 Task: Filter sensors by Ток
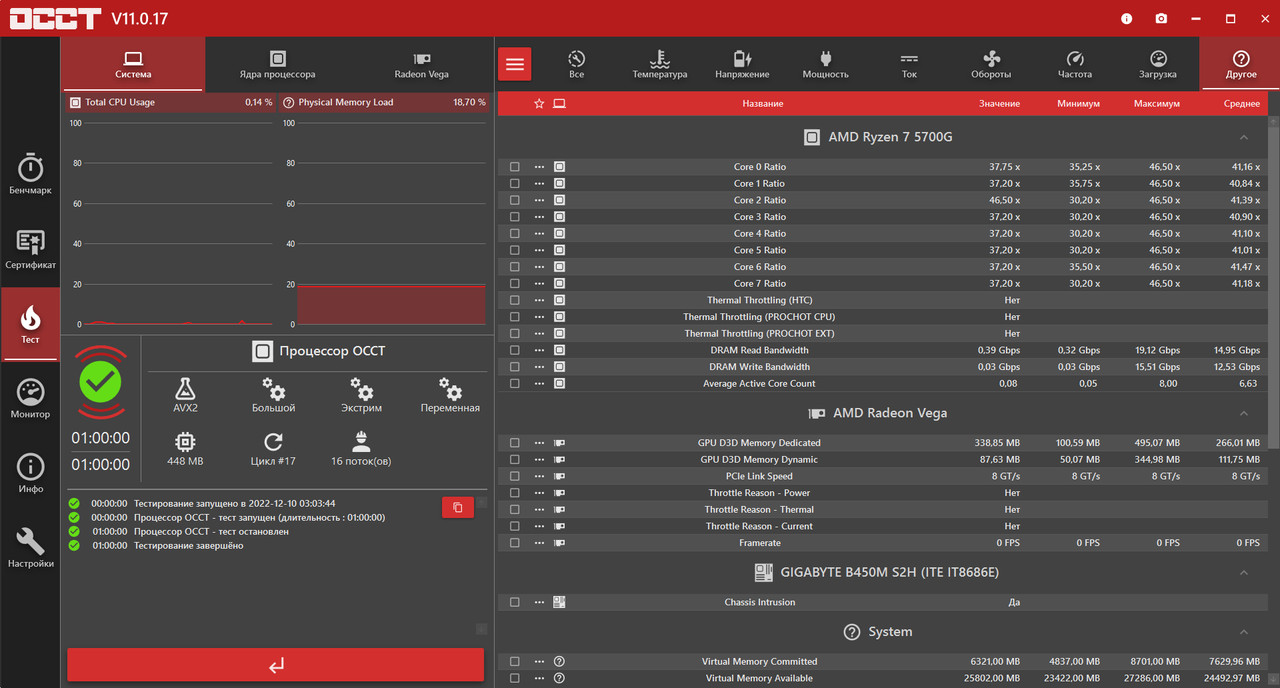[909, 64]
